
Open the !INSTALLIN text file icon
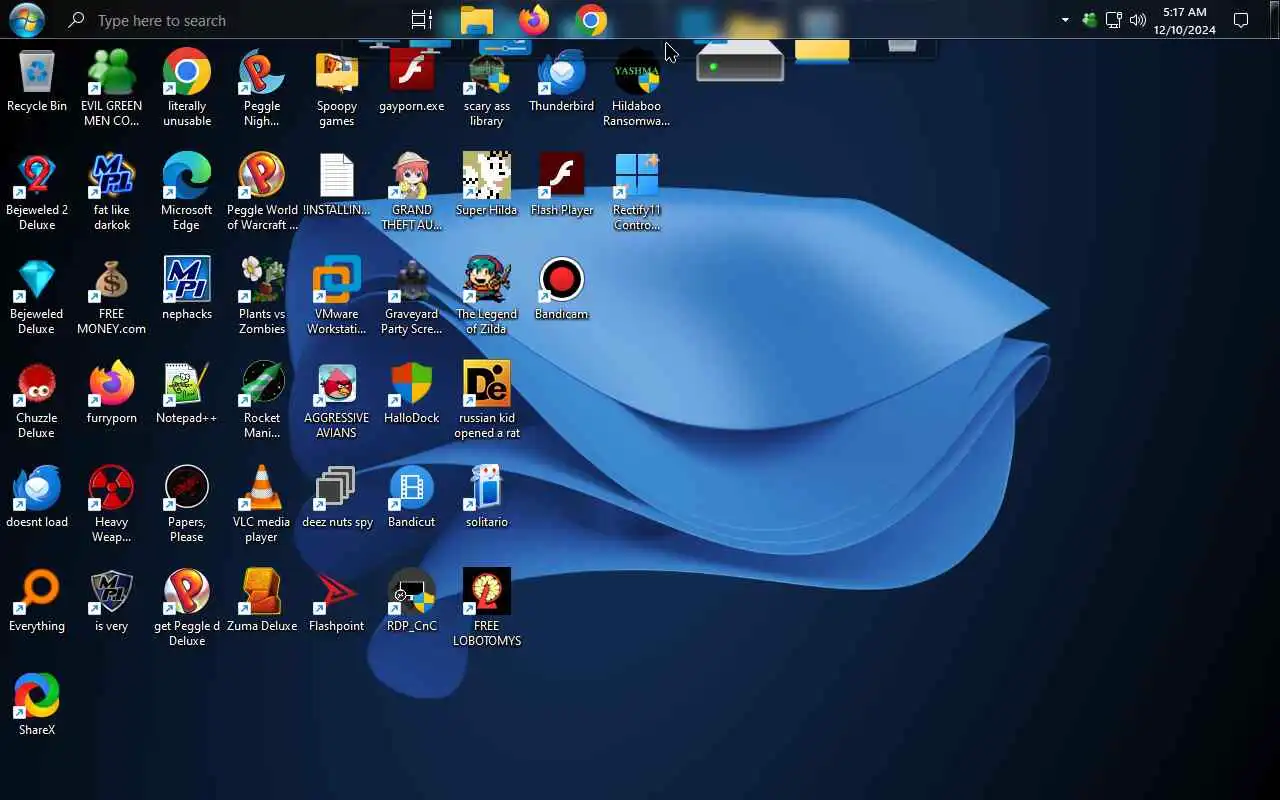click(x=337, y=186)
